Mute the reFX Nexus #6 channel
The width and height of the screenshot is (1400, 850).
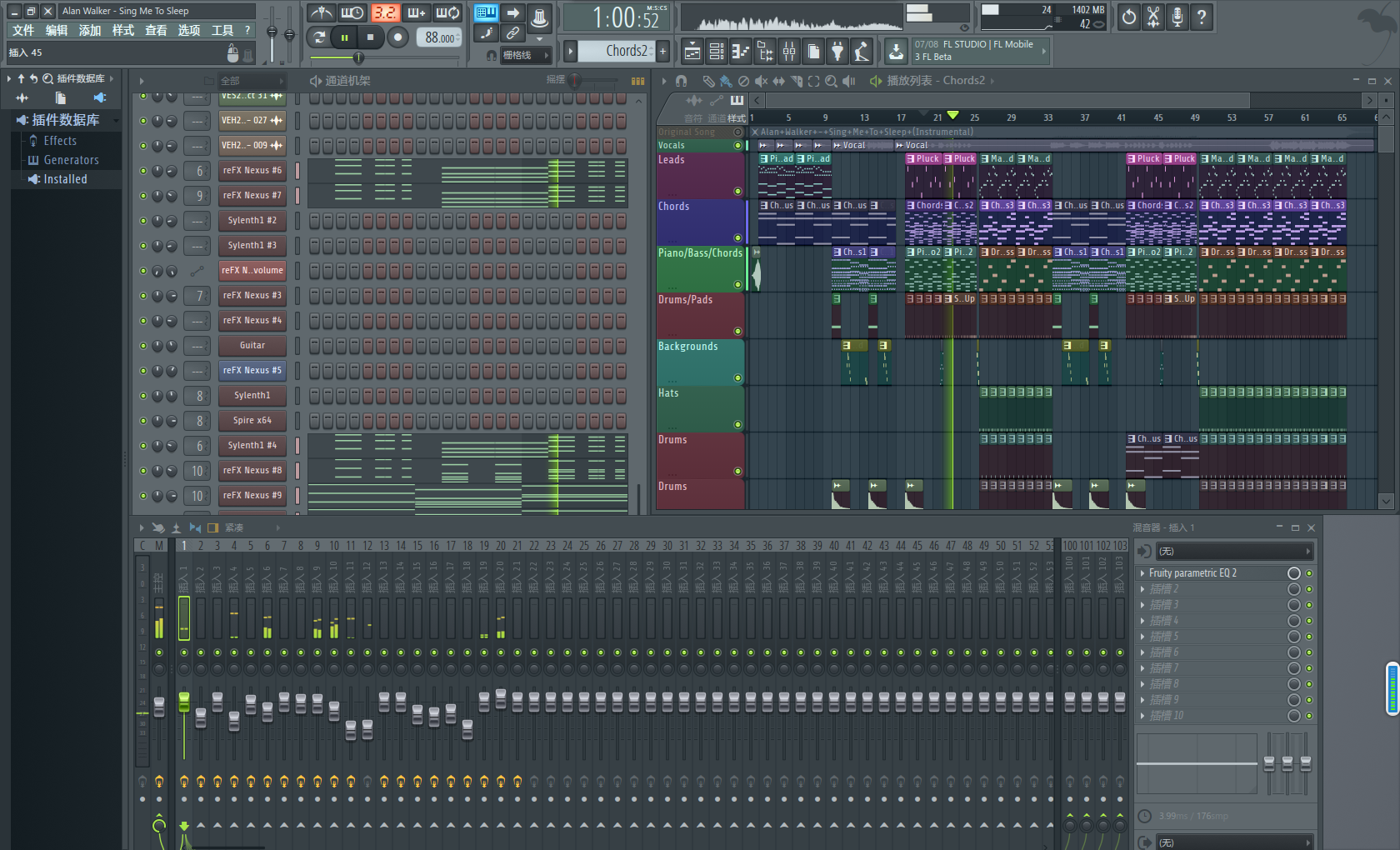point(143,171)
